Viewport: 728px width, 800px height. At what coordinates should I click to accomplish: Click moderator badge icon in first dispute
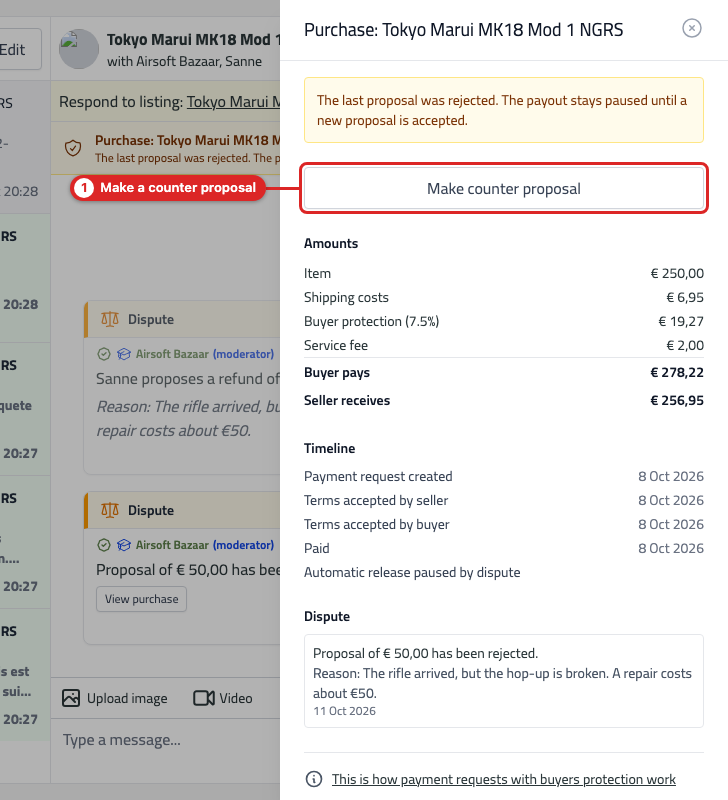[124, 354]
